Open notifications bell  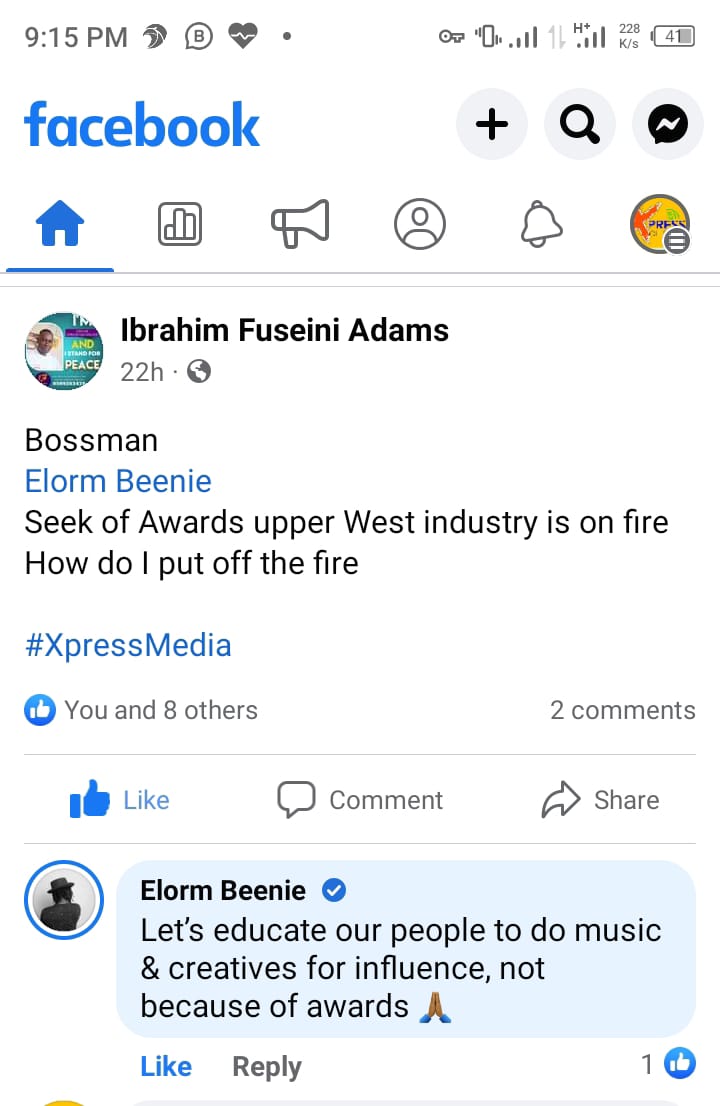540,224
